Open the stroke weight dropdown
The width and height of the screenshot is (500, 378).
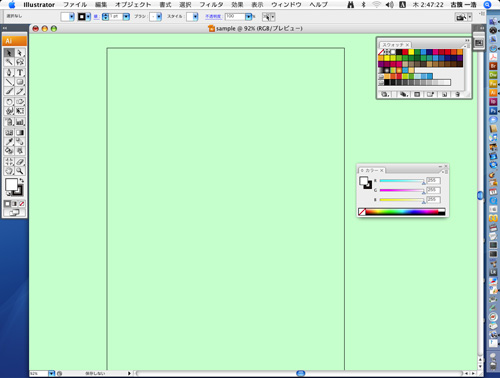pos(126,16)
